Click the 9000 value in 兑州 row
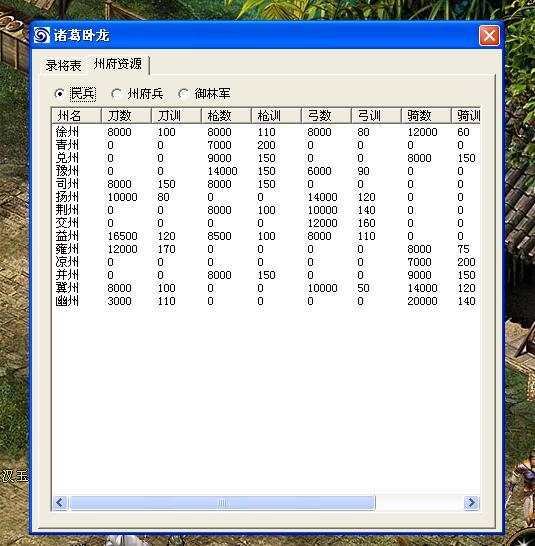The image size is (535, 546). tap(219, 158)
